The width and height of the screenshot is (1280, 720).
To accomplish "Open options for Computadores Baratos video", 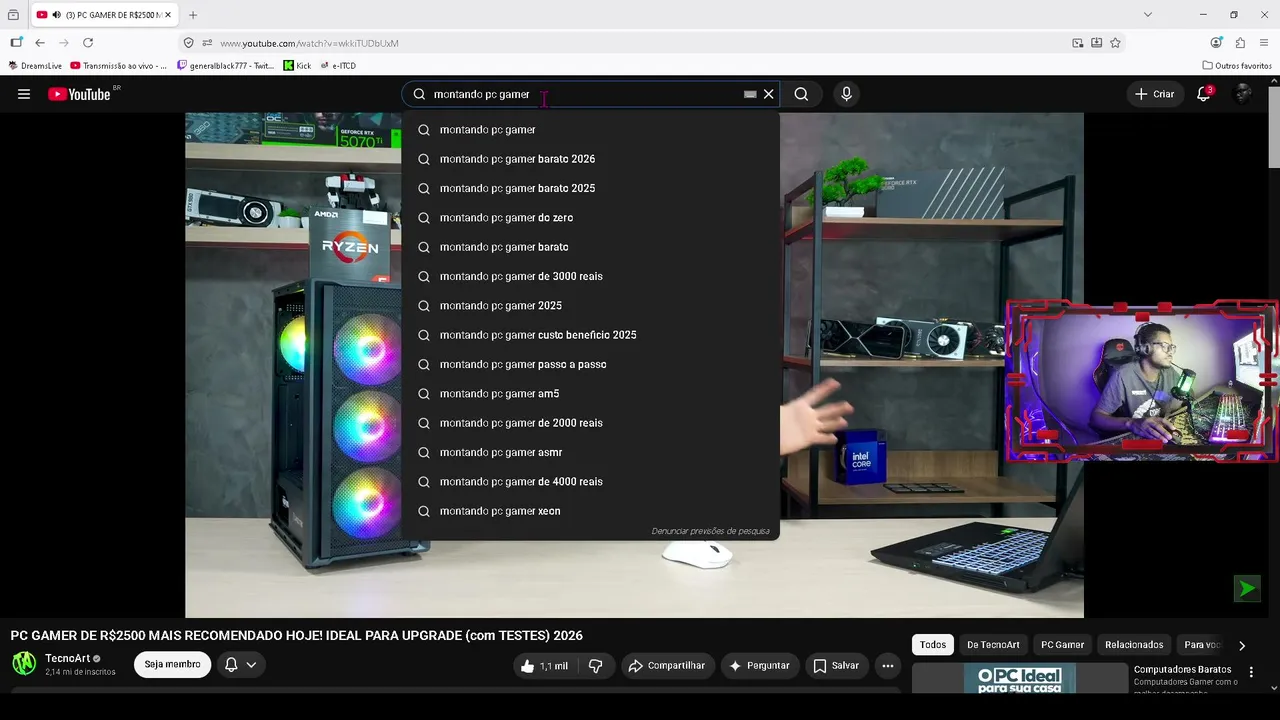I will pos(1251,672).
